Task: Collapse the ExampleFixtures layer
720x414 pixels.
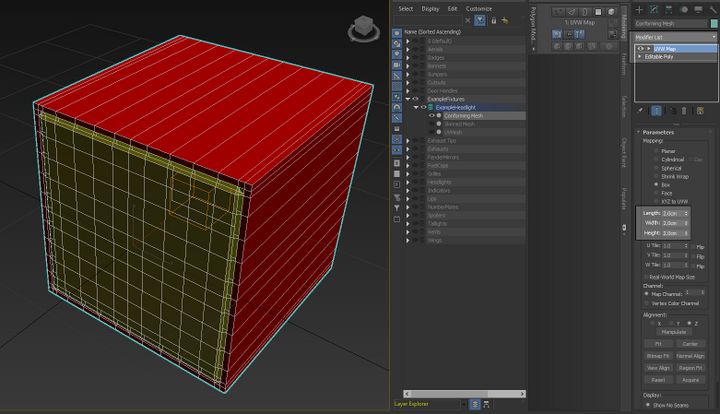Action: click(x=408, y=99)
